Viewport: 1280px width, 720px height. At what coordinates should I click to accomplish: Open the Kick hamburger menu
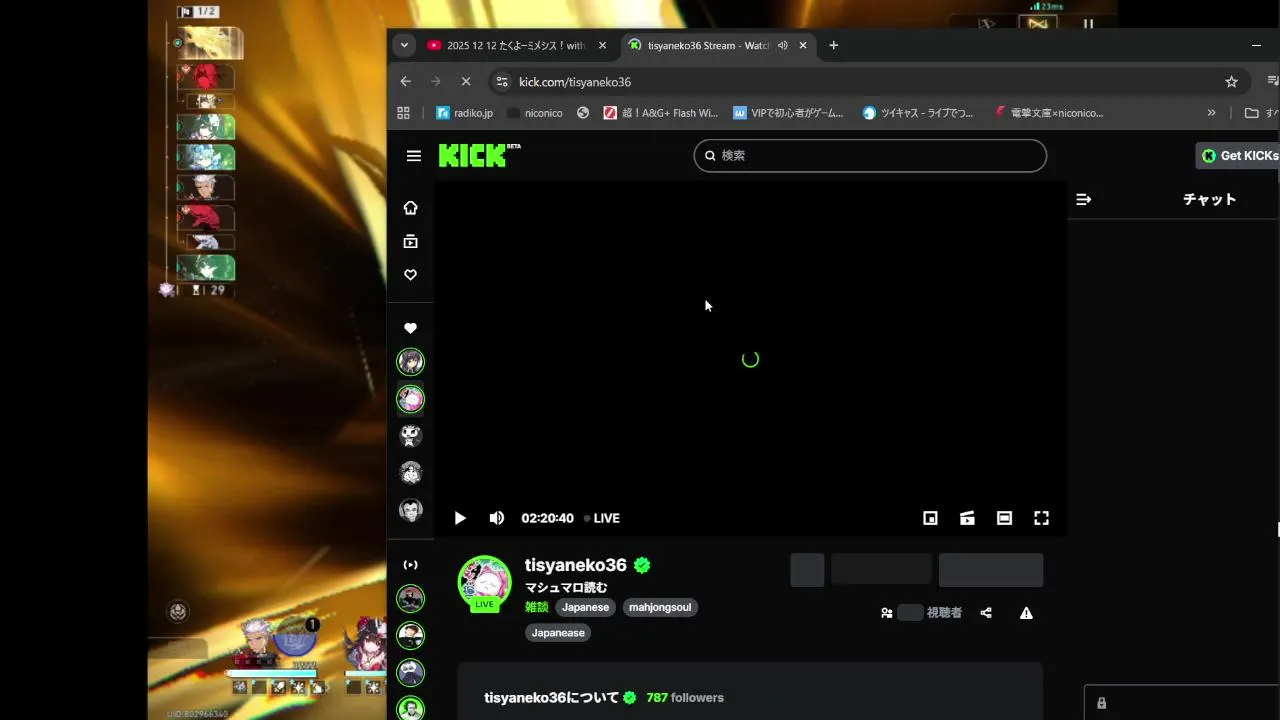point(414,155)
